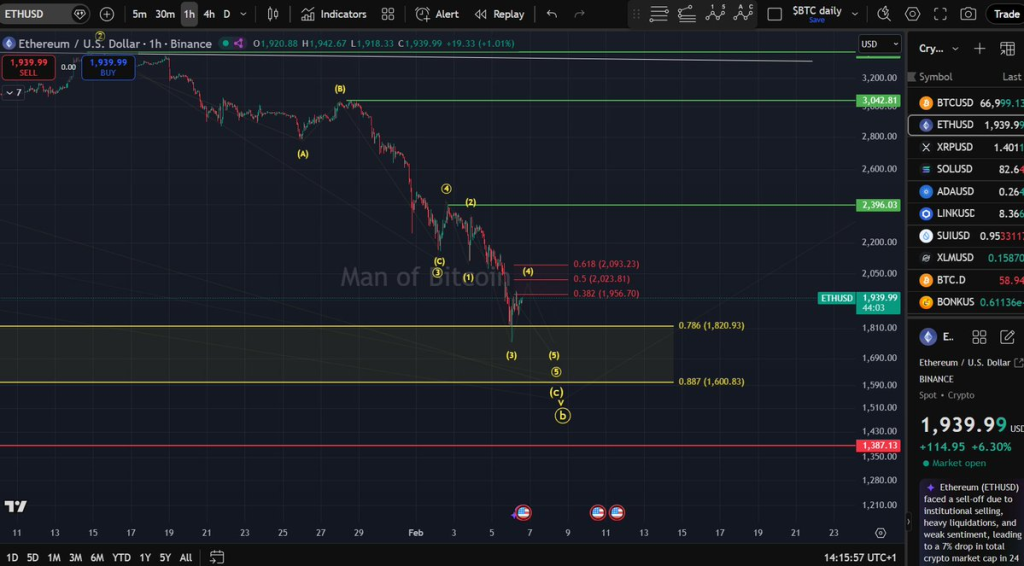Viewport: 1024px width, 566px height.
Task: Select ADAUSD in the watchlist
Action: (x=967, y=191)
